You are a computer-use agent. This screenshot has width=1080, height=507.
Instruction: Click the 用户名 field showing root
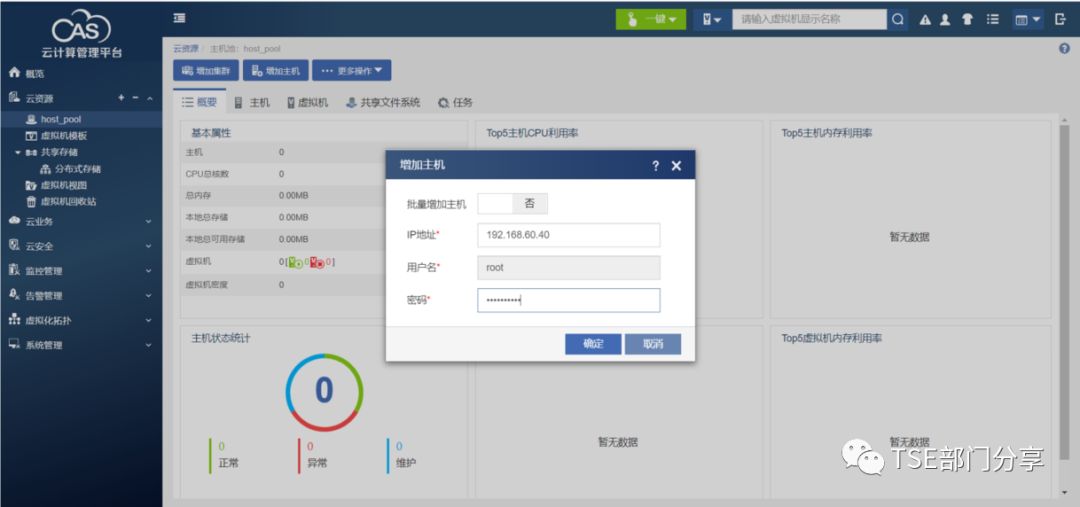569,268
